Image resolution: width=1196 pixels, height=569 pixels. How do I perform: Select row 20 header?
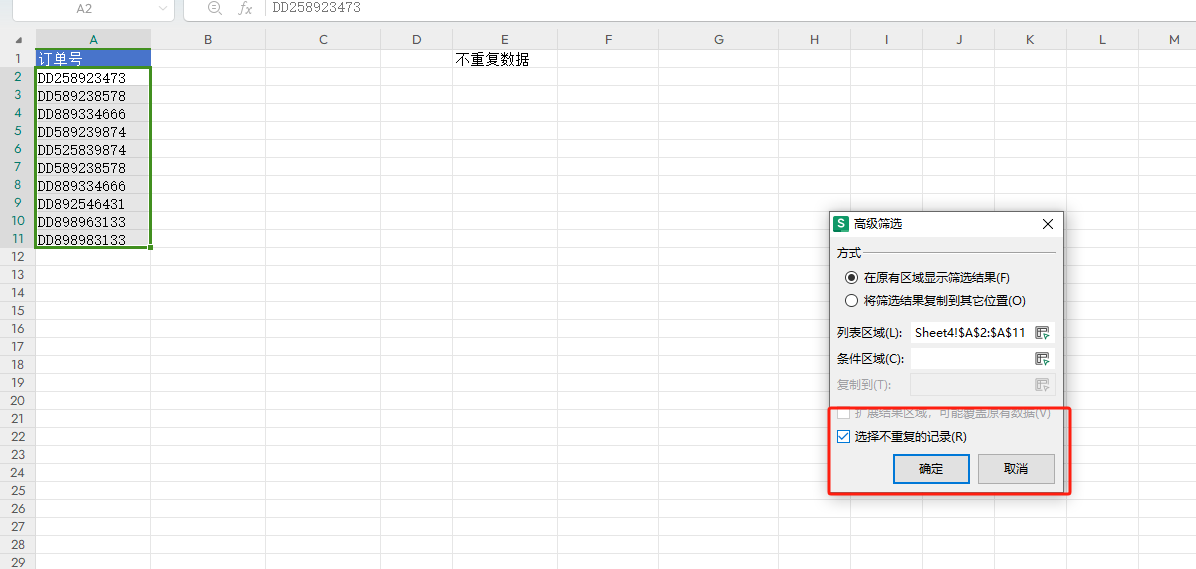click(18, 400)
